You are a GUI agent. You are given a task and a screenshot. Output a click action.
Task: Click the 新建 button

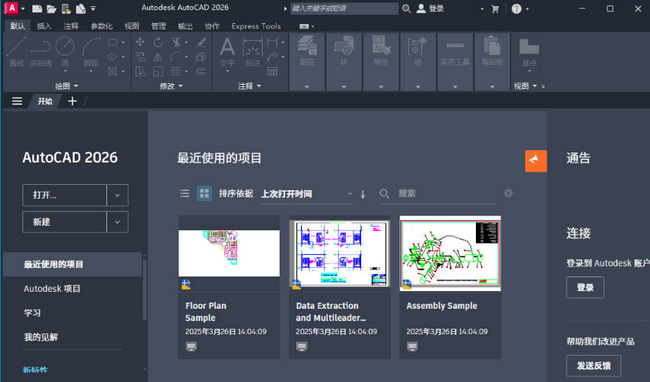coord(64,222)
